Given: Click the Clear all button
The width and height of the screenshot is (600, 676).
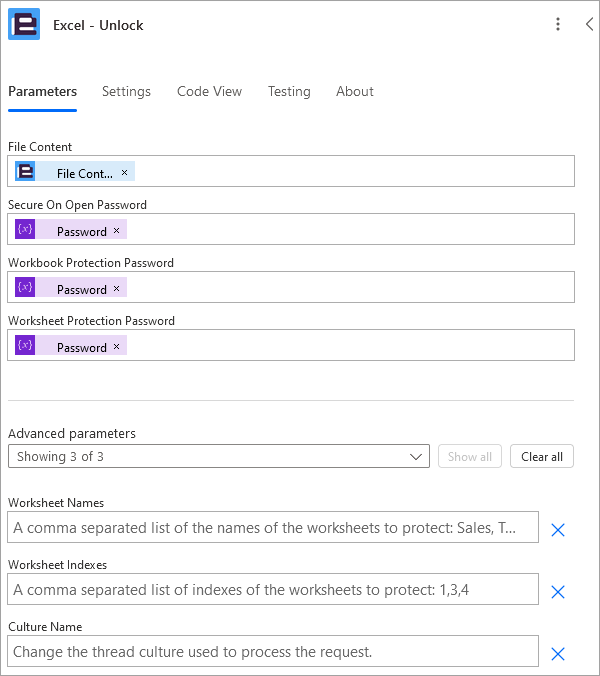Looking at the screenshot, I should [x=542, y=456].
